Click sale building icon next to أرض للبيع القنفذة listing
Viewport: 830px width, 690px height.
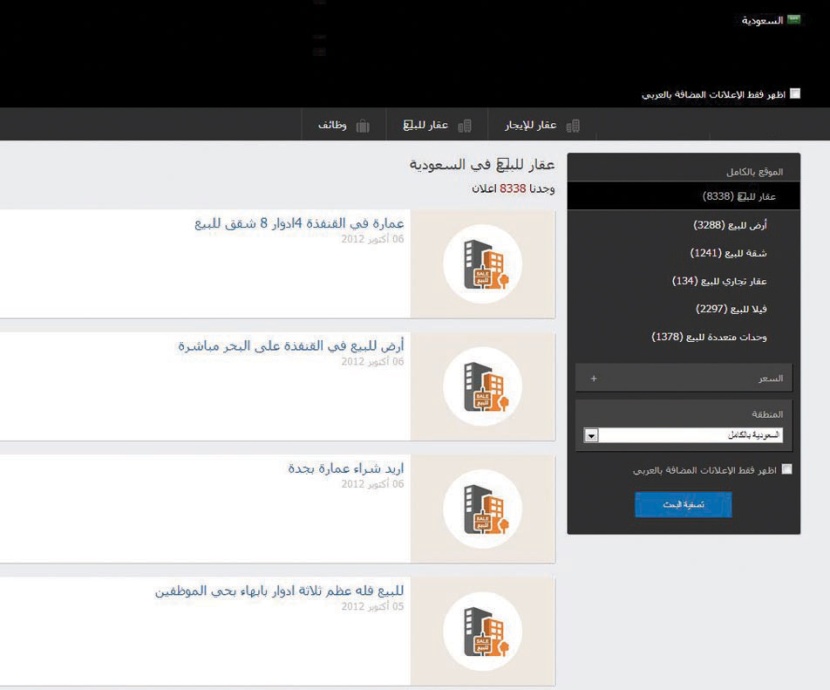pyautogui.click(x=484, y=386)
